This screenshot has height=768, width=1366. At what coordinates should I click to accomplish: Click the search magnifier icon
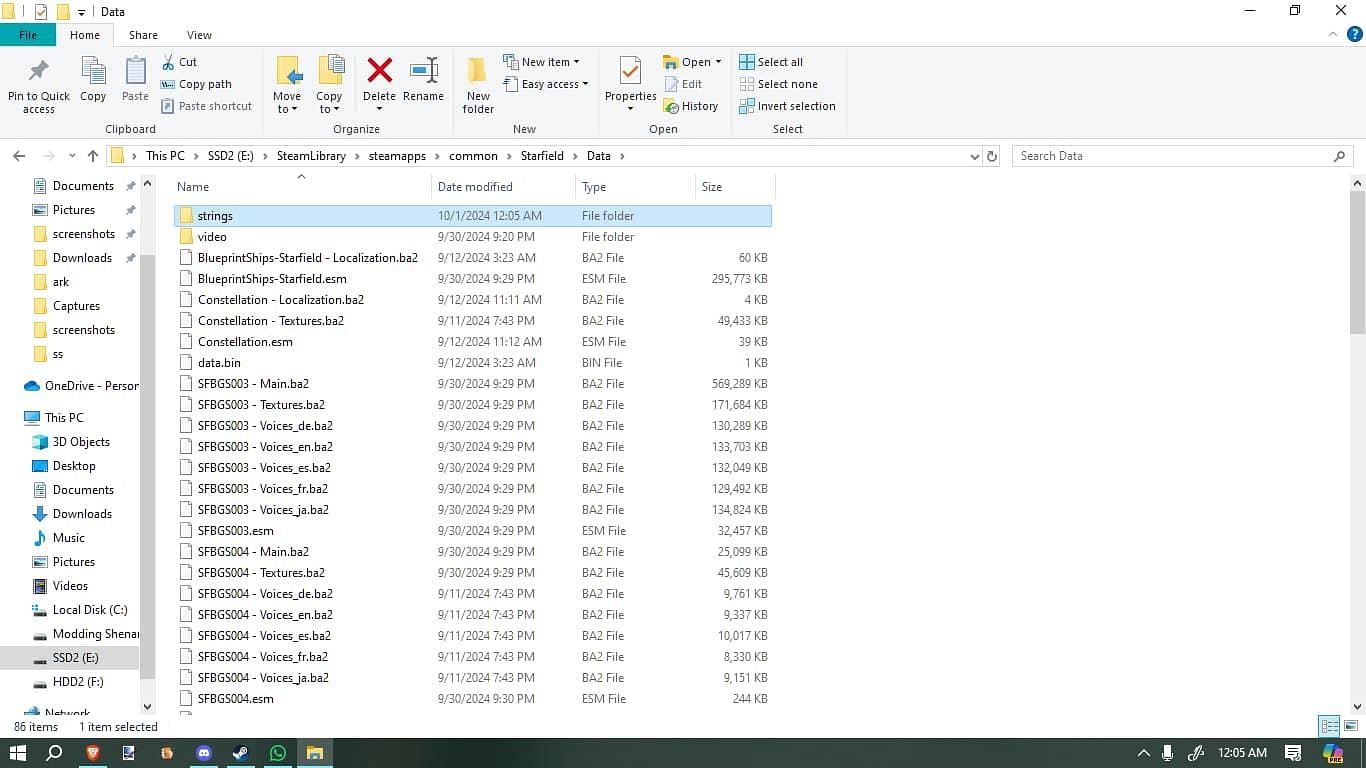pos(1340,156)
